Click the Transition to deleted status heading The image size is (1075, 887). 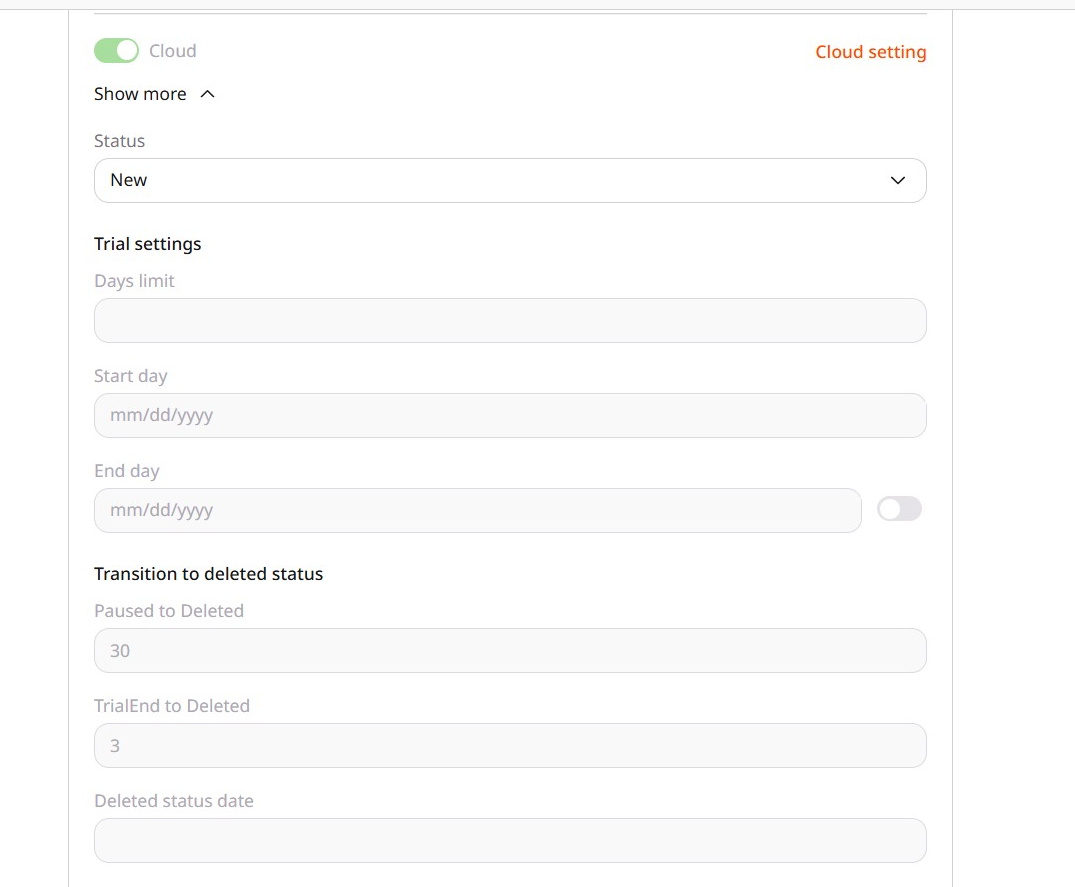[x=208, y=574]
